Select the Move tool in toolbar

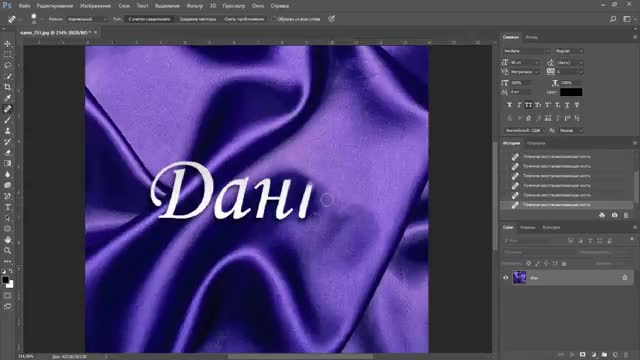click(7, 44)
